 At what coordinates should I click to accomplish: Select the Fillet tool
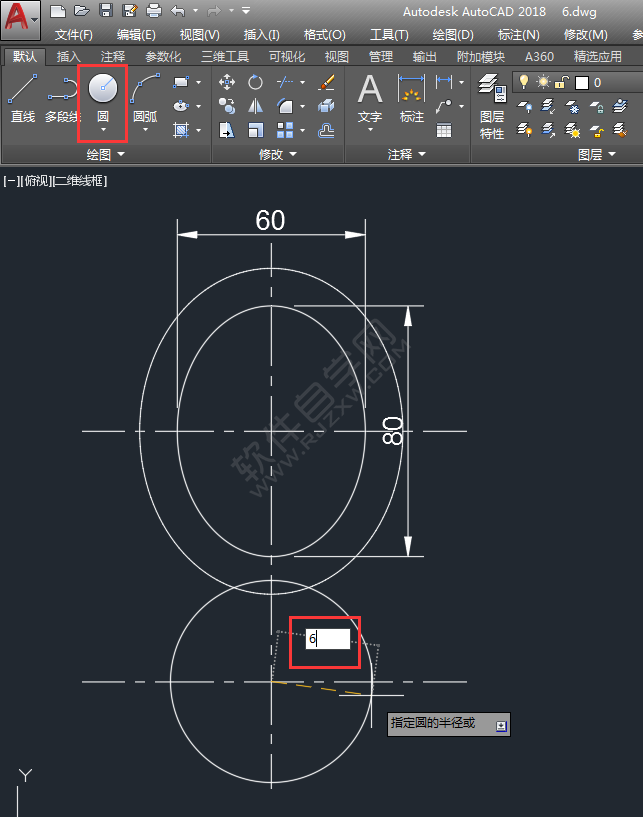[285, 106]
